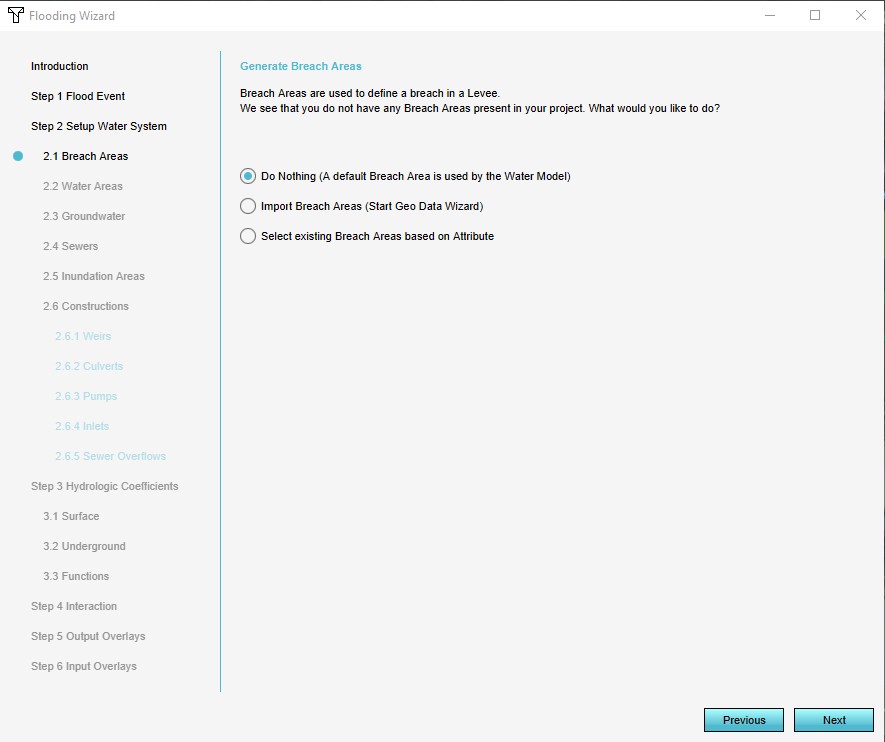The image size is (885, 742).
Task: Select 2.6 Constructions in sidebar
Action: coord(86,306)
